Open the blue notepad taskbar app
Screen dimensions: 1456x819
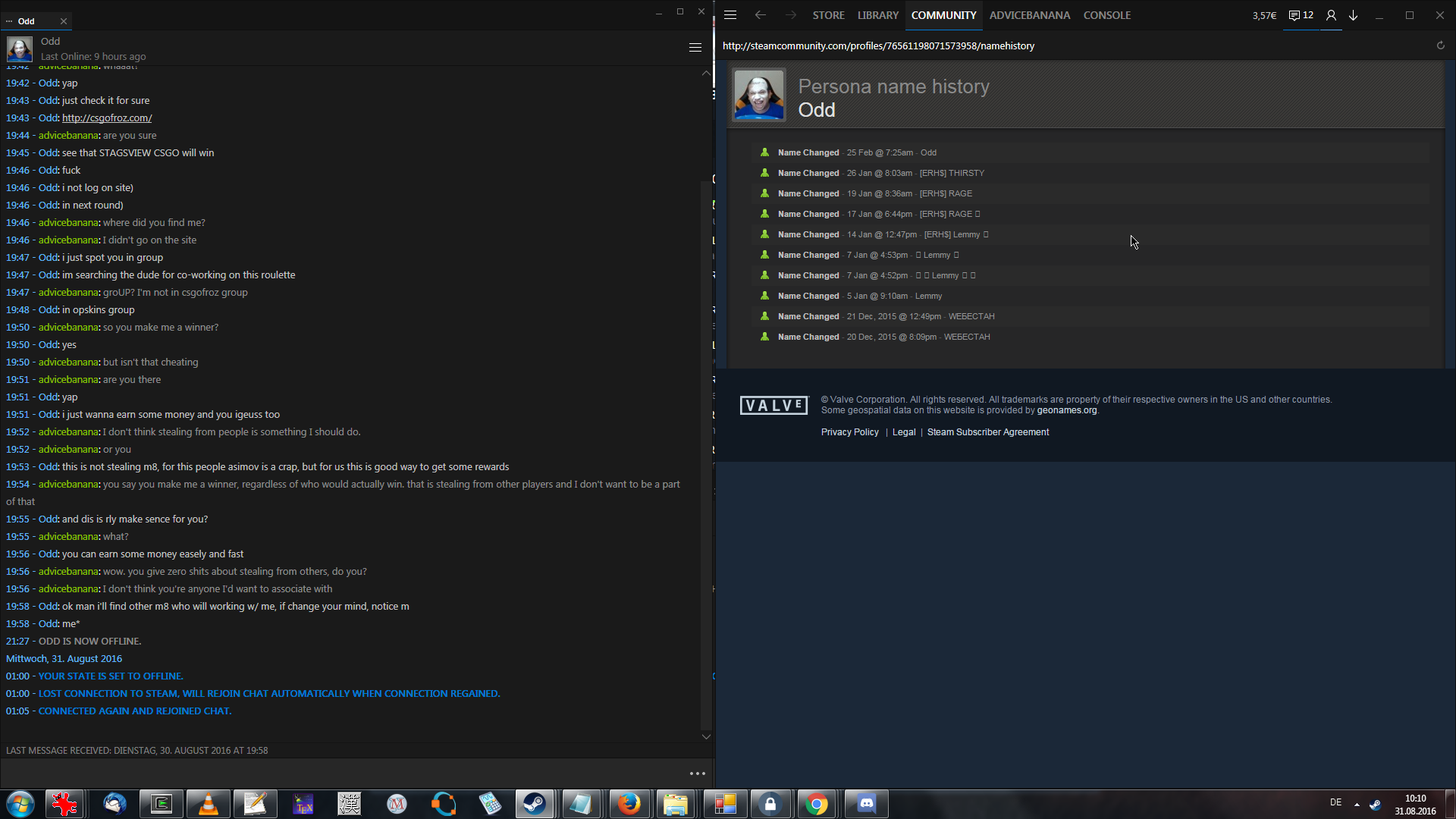[x=582, y=804]
